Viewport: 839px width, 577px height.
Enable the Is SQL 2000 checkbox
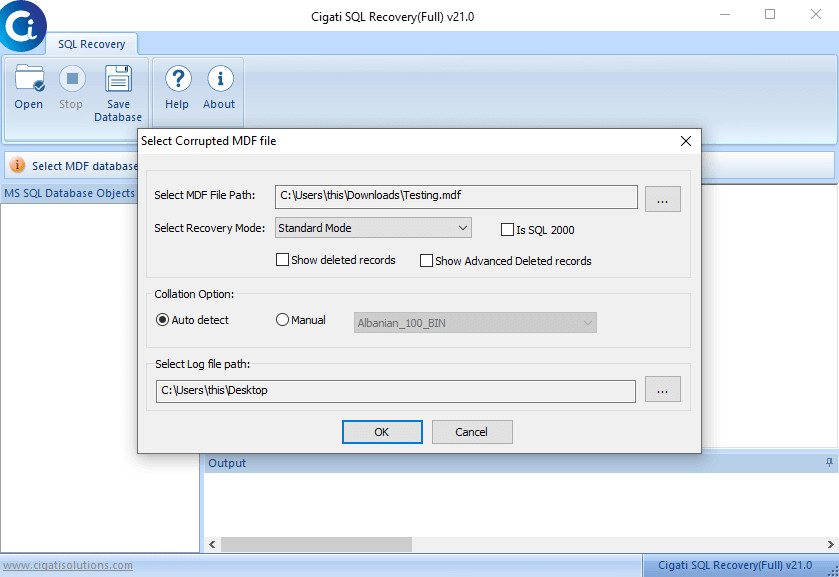coord(507,230)
